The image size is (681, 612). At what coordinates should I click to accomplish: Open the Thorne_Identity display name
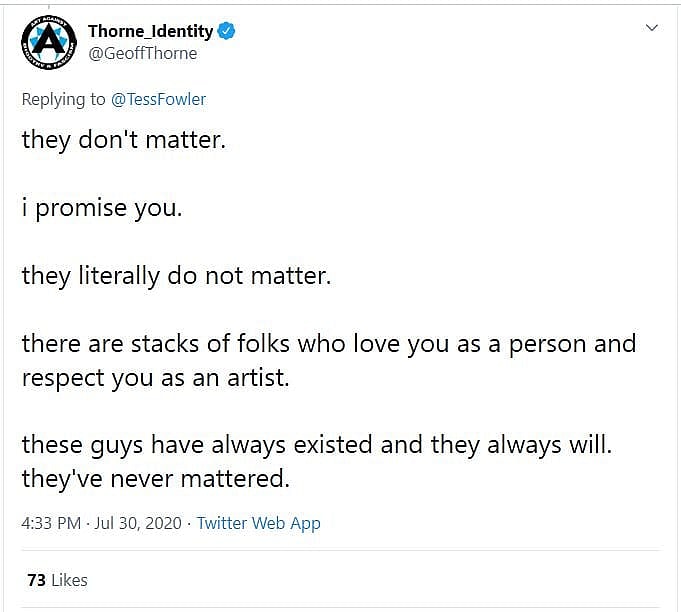pos(150,31)
